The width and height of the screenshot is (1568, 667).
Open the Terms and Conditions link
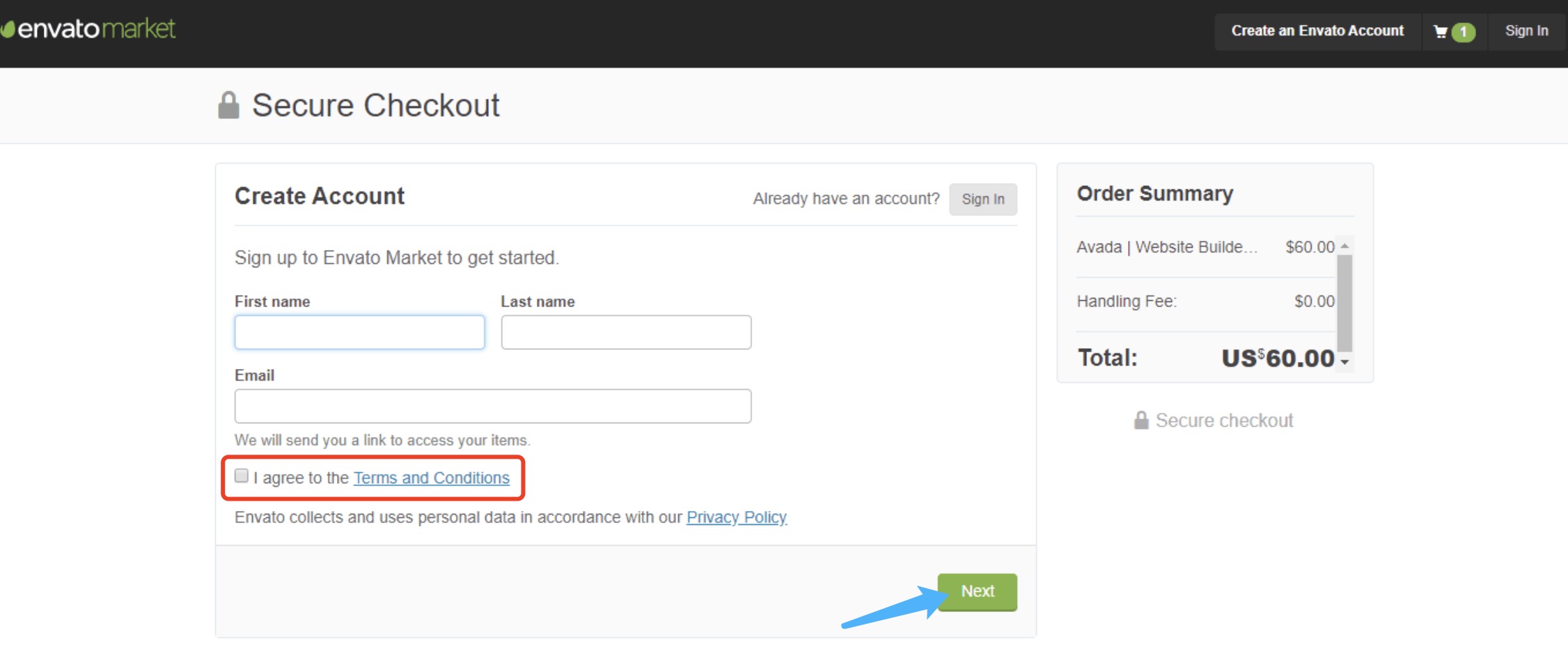click(x=432, y=478)
